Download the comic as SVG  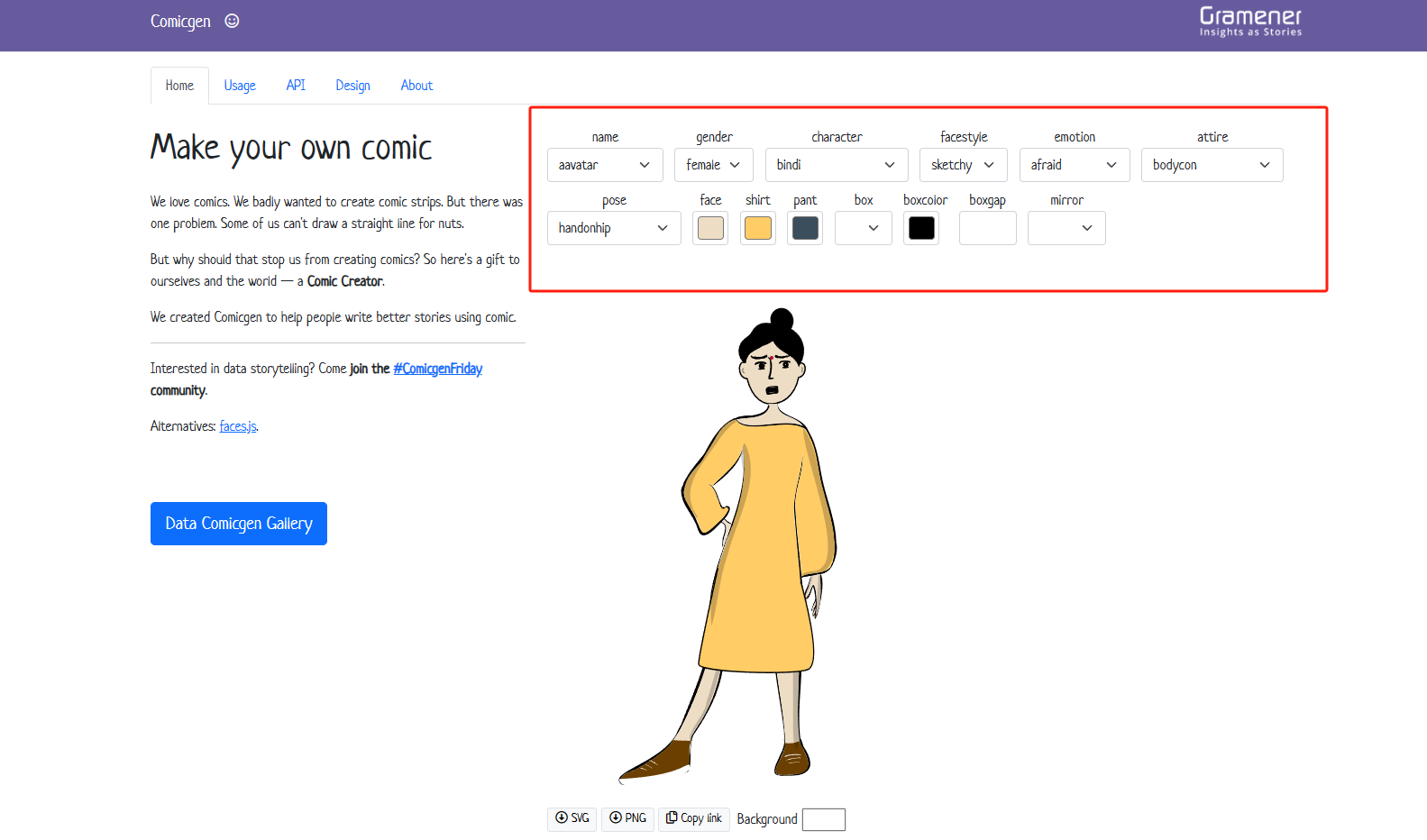click(572, 818)
